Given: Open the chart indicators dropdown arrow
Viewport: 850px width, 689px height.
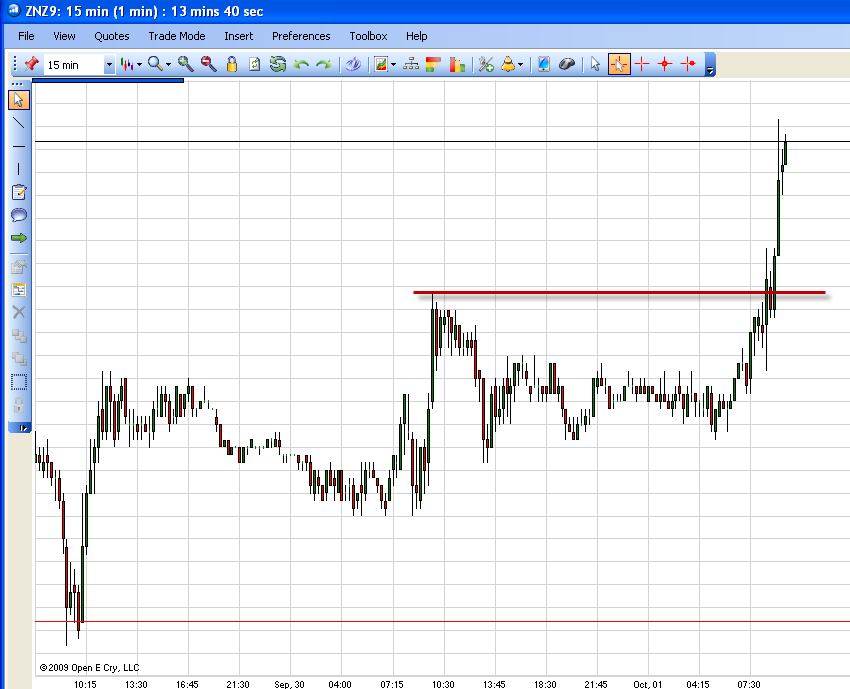Looking at the screenshot, I should (x=394, y=65).
